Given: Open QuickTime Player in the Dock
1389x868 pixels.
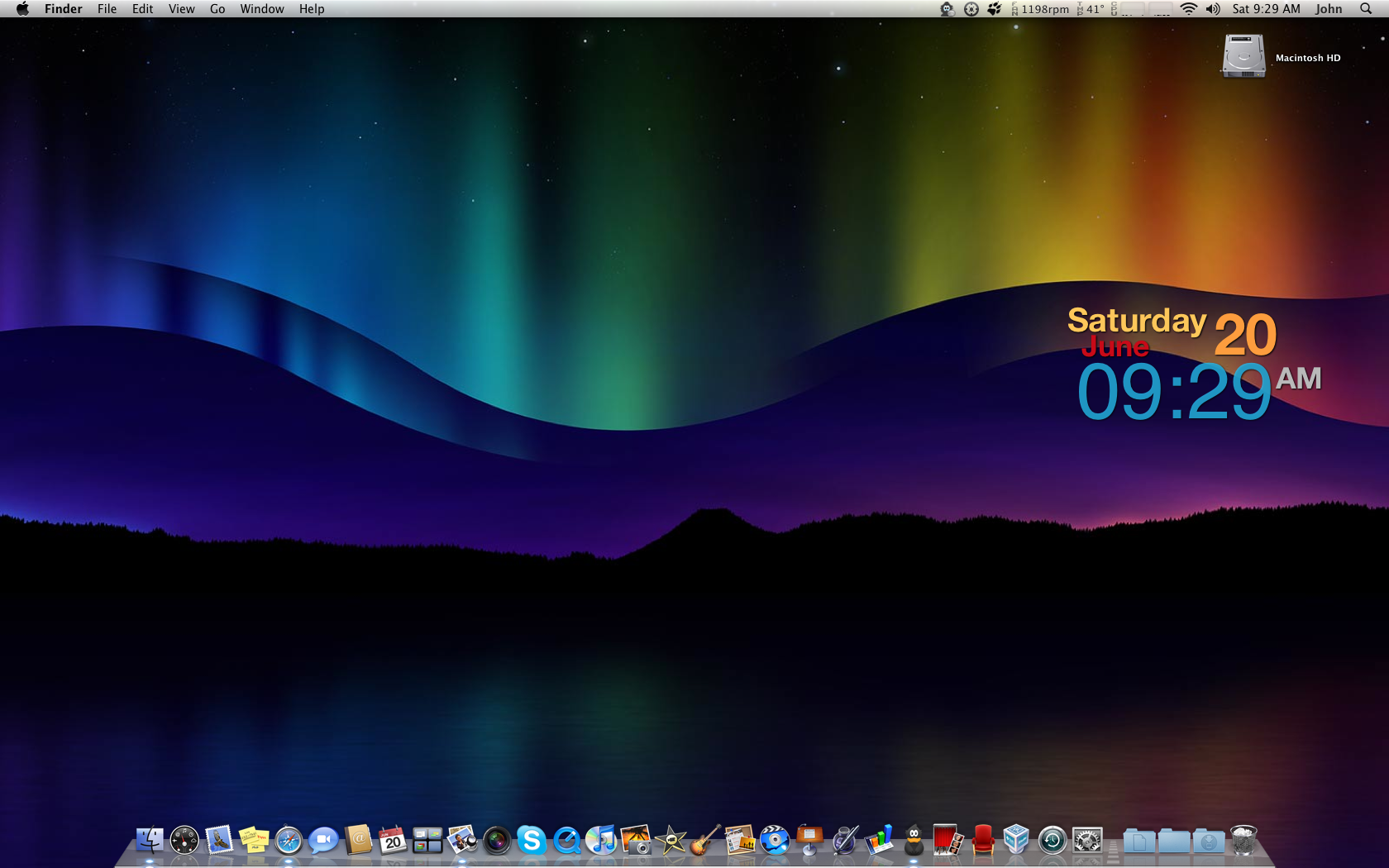Looking at the screenshot, I should pyautogui.click(x=566, y=841).
